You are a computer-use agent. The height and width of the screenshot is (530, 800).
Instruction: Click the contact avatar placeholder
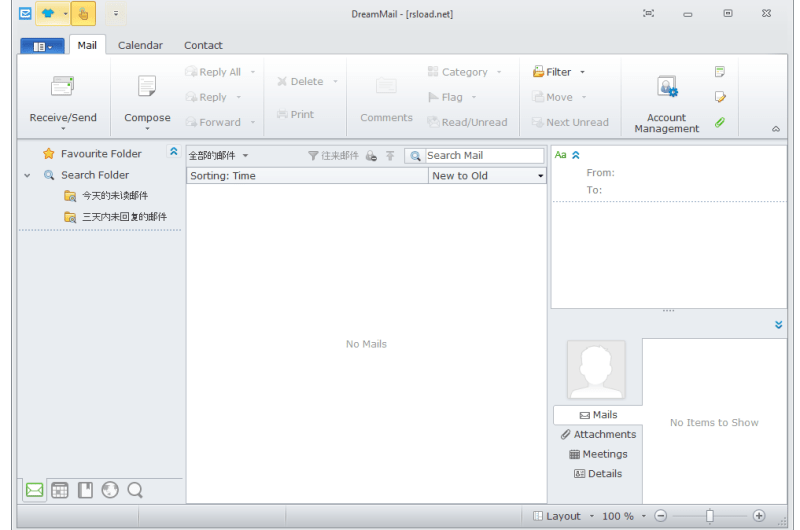pos(596,370)
